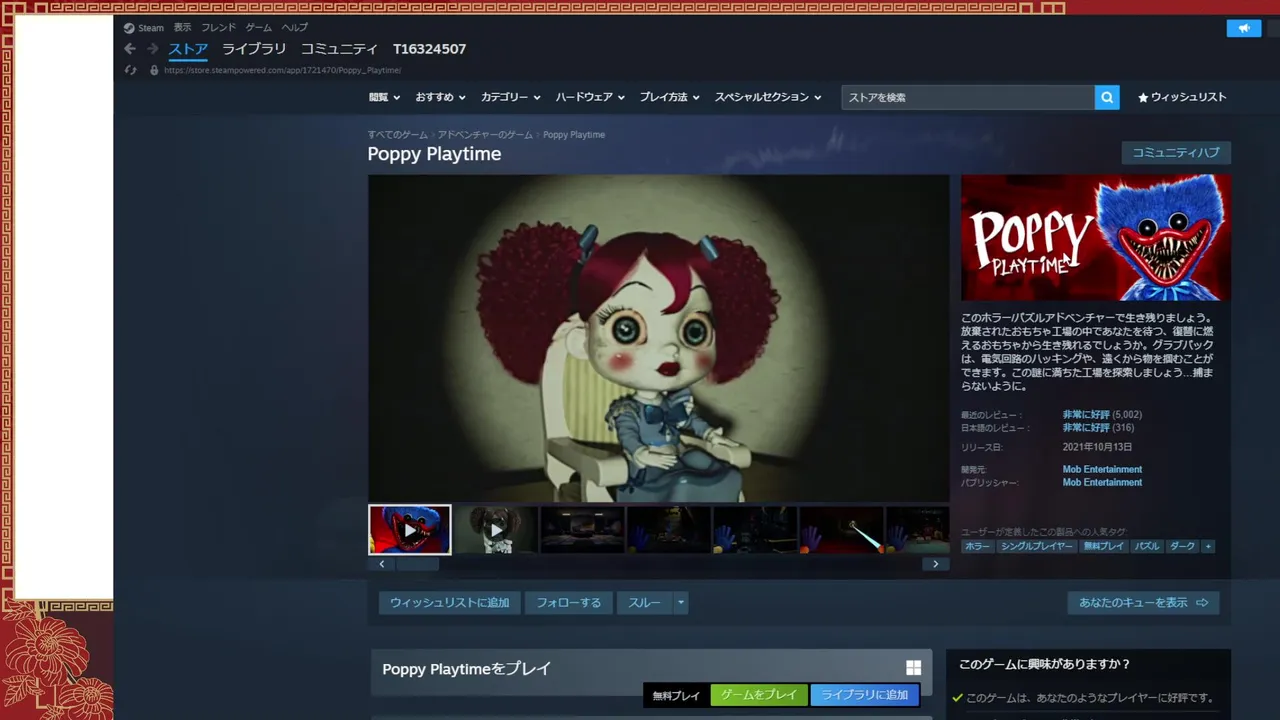Click ウィッシュリストに追加 button

(449, 603)
